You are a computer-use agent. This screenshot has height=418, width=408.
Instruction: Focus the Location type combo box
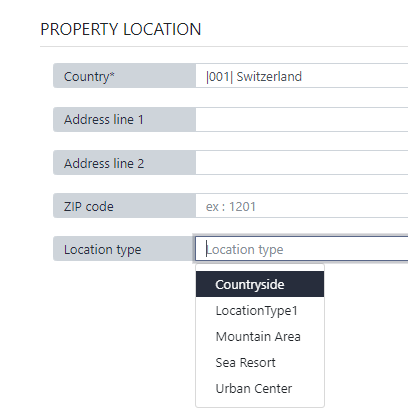pyautogui.click(x=302, y=249)
